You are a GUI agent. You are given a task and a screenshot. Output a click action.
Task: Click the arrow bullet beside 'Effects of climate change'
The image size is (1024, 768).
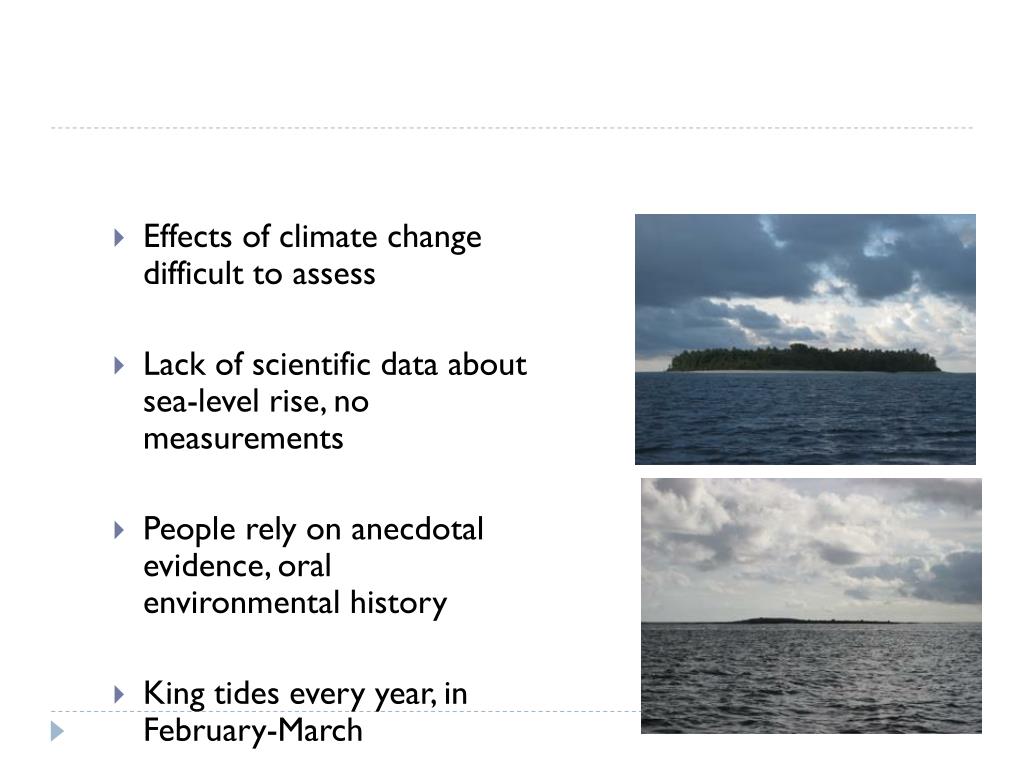tap(119, 238)
